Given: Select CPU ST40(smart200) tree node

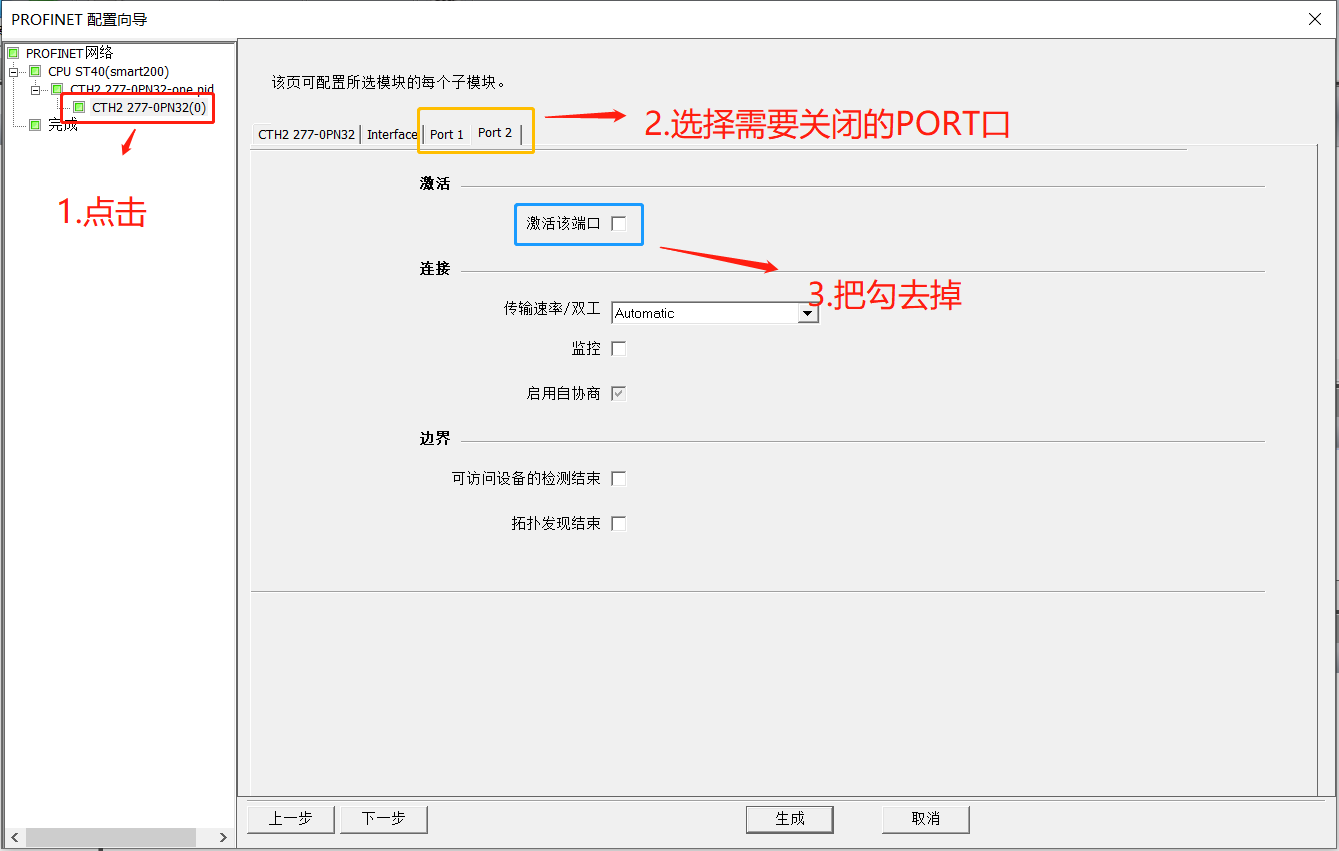Looking at the screenshot, I should [x=108, y=71].
